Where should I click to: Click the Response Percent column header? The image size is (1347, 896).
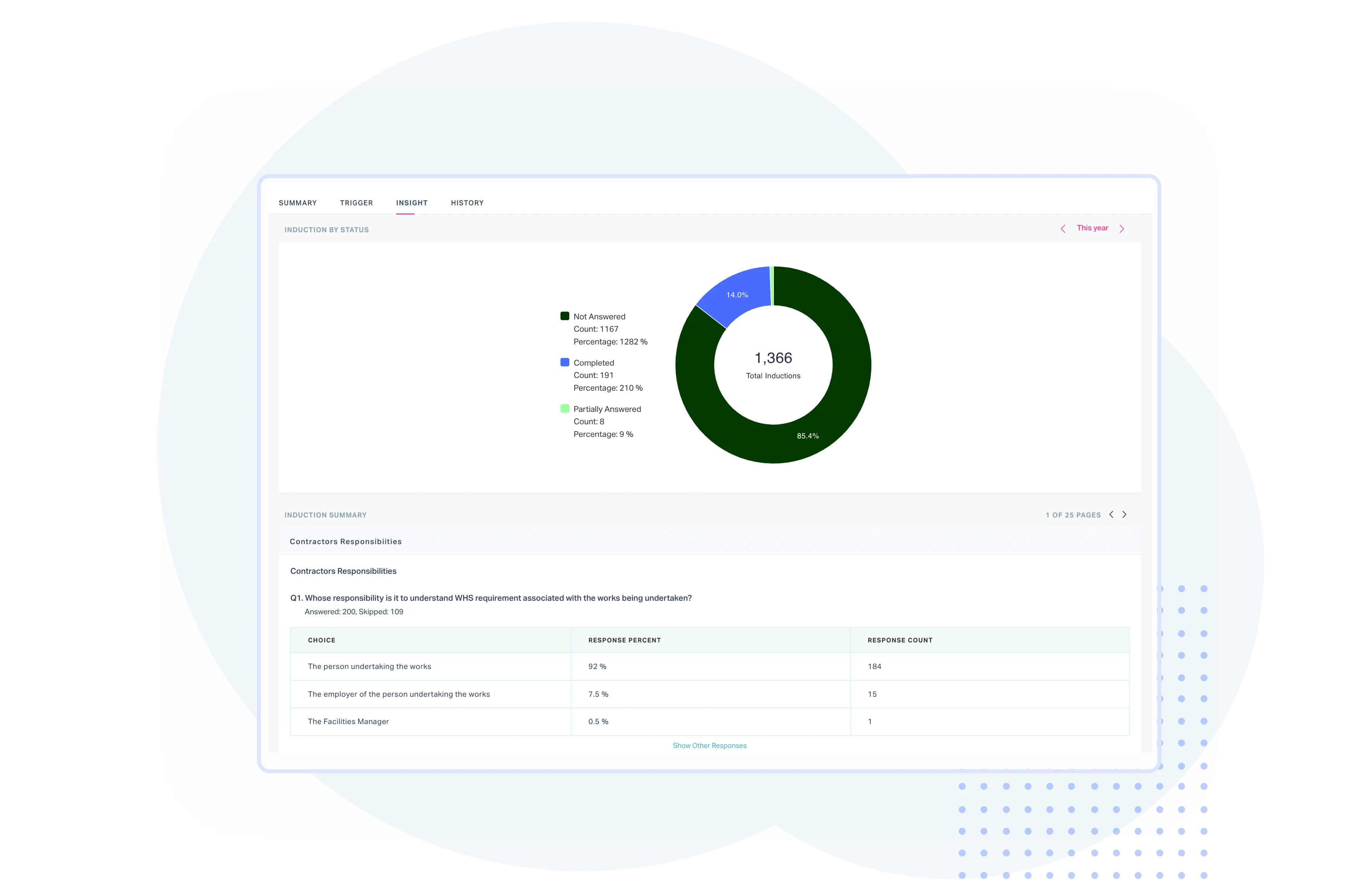(624, 640)
